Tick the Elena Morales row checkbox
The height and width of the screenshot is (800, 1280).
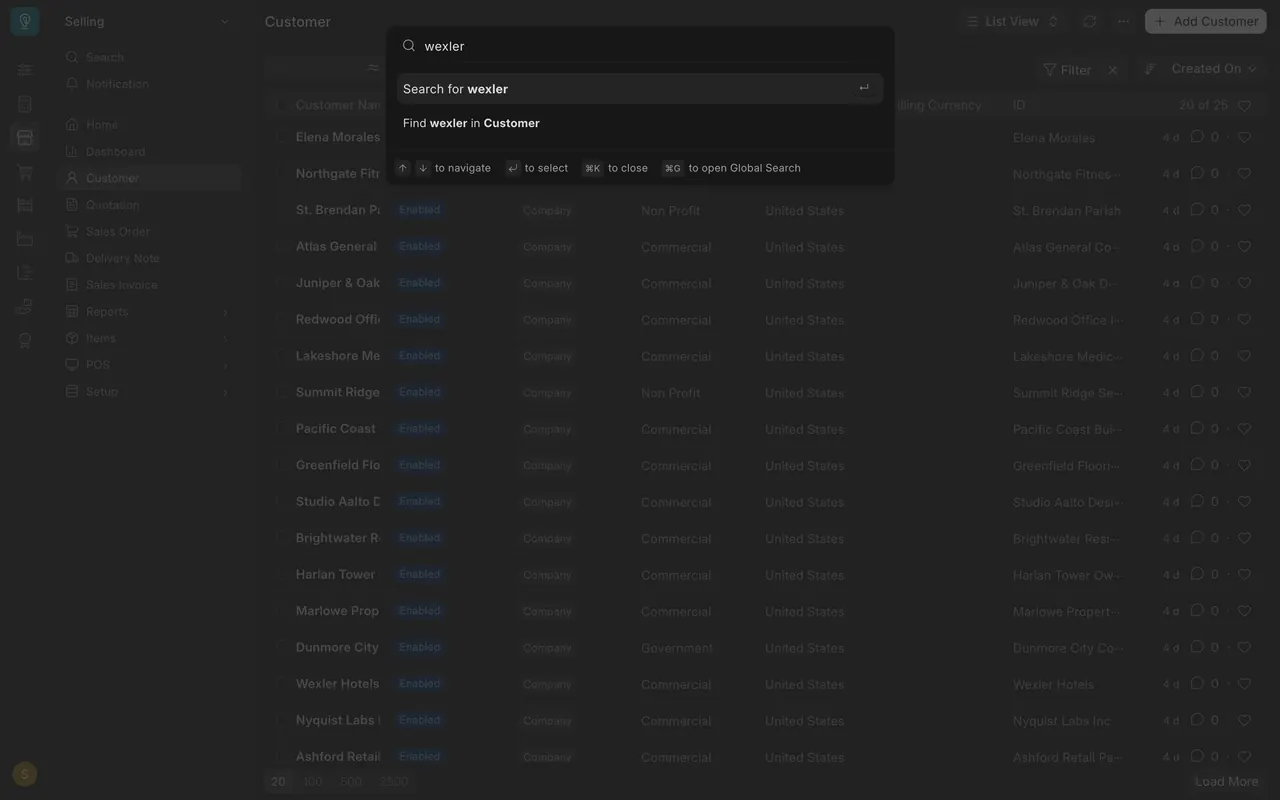tap(280, 137)
